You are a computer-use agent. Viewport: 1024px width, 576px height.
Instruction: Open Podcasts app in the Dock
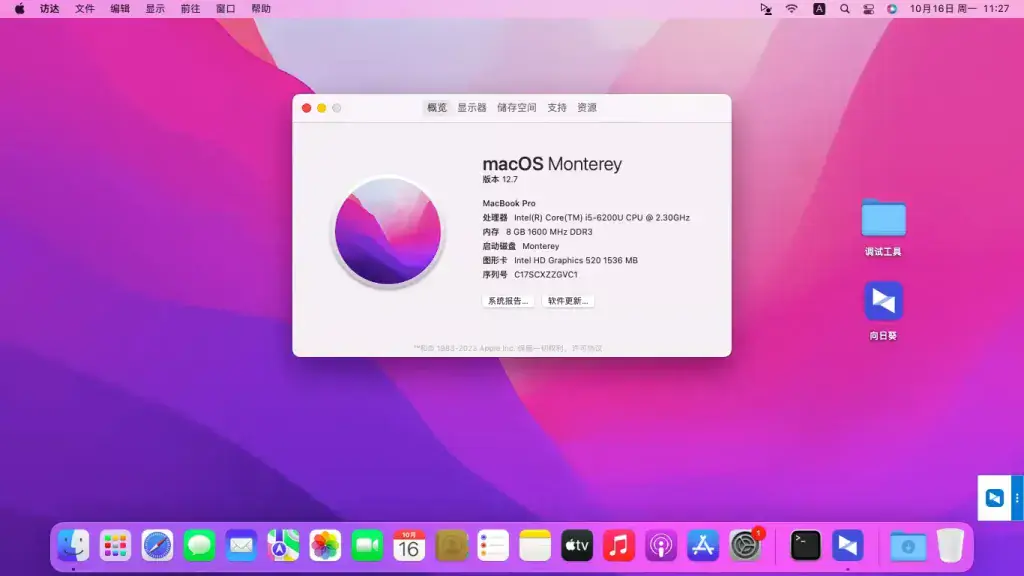(x=661, y=545)
